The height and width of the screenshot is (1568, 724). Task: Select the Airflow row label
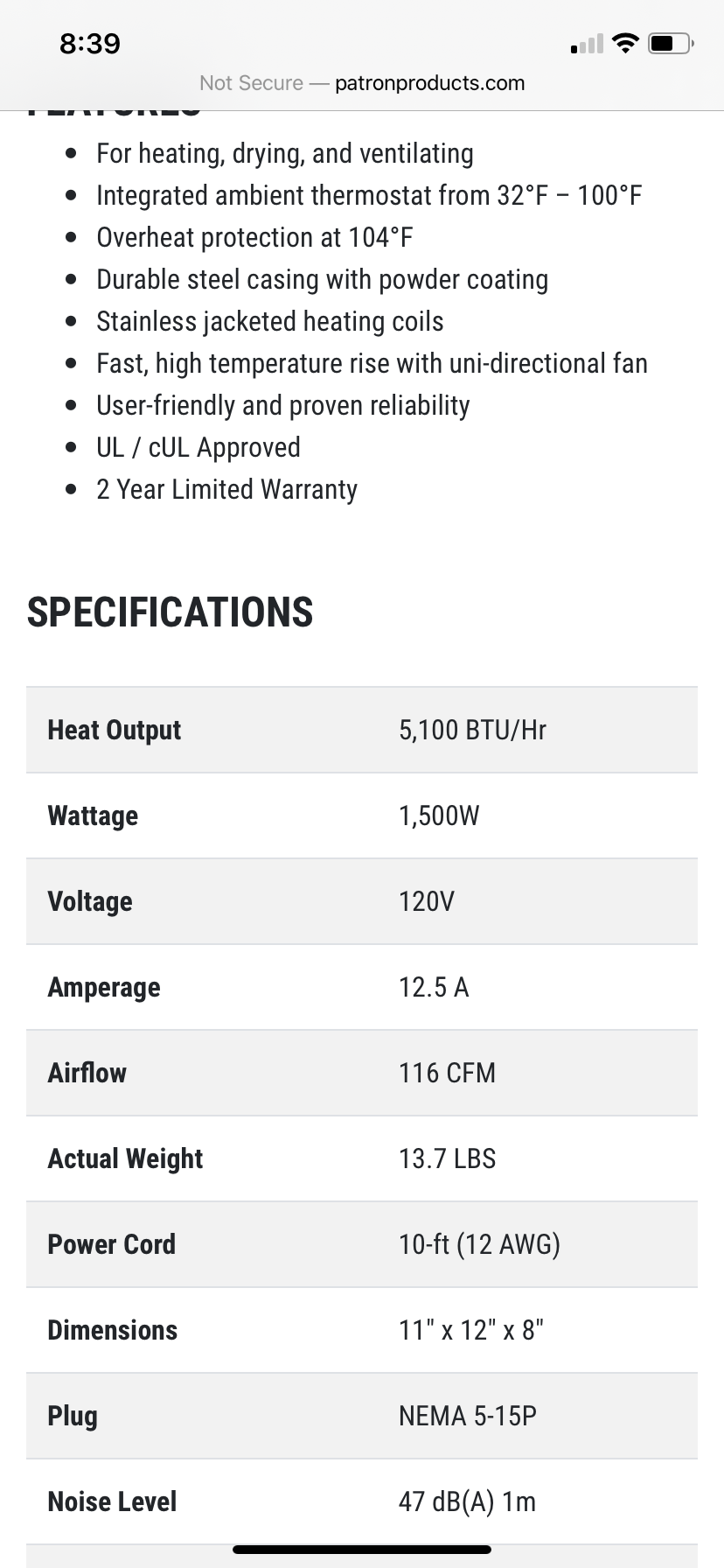87,1073
